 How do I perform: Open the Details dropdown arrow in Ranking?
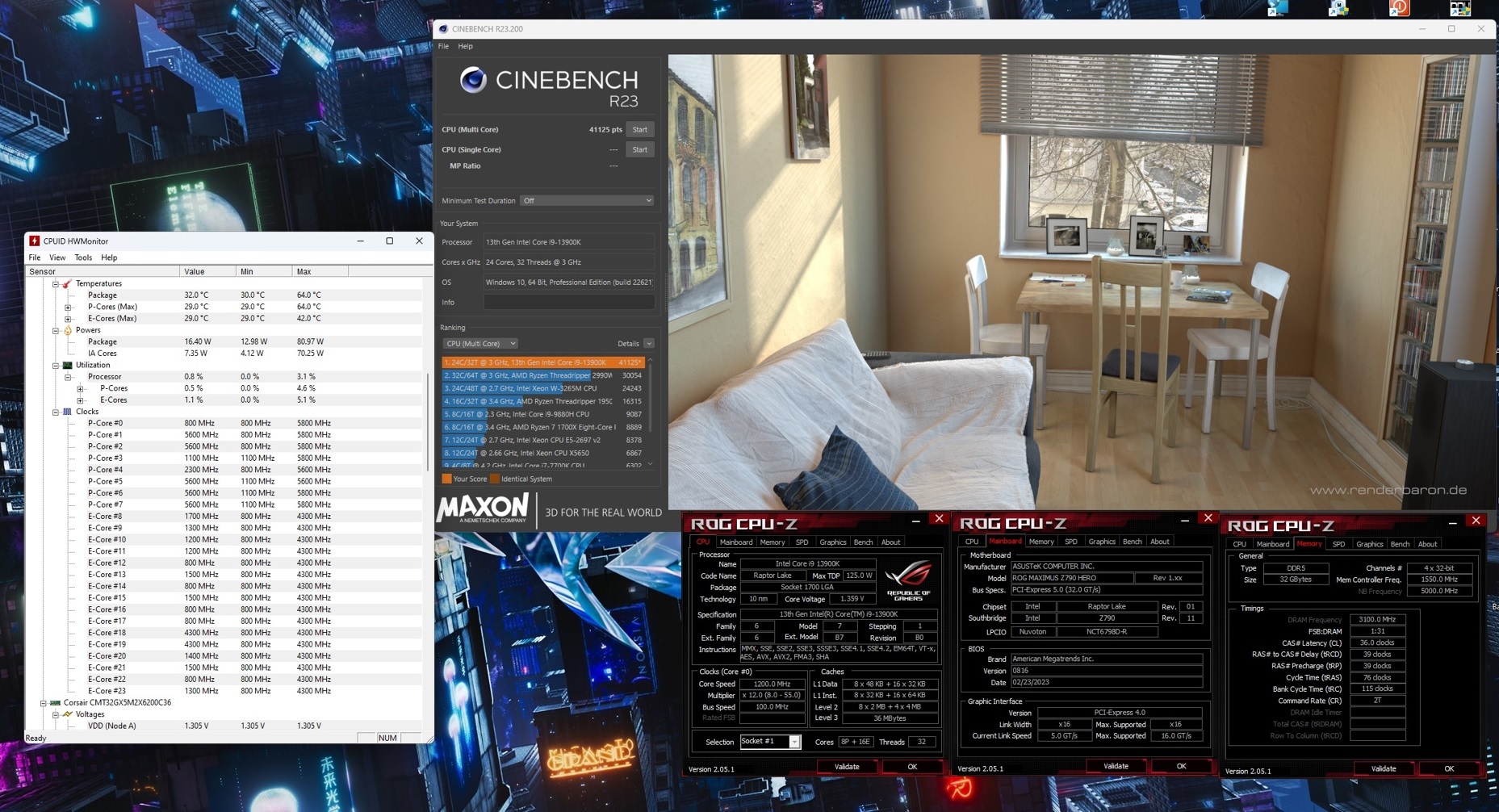649,344
